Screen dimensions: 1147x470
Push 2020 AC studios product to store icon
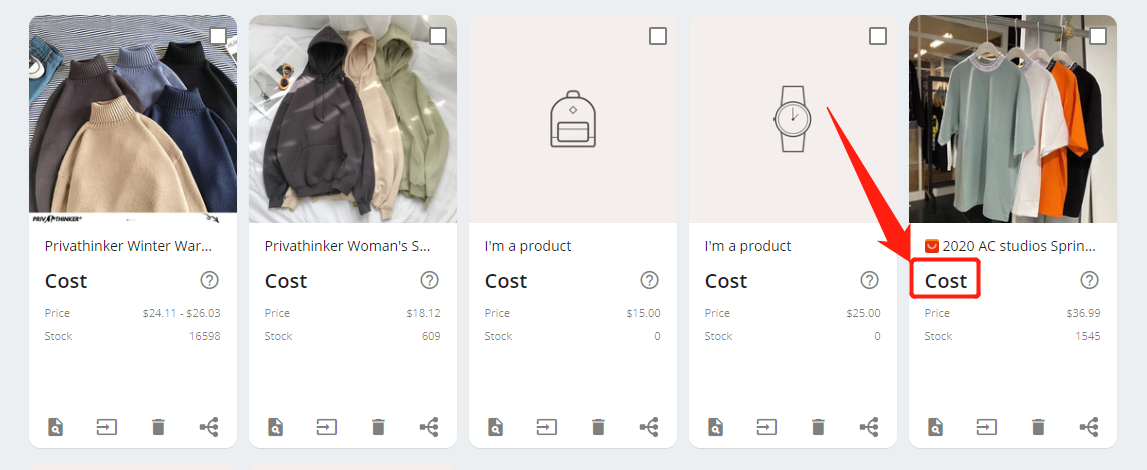click(x=987, y=426)
